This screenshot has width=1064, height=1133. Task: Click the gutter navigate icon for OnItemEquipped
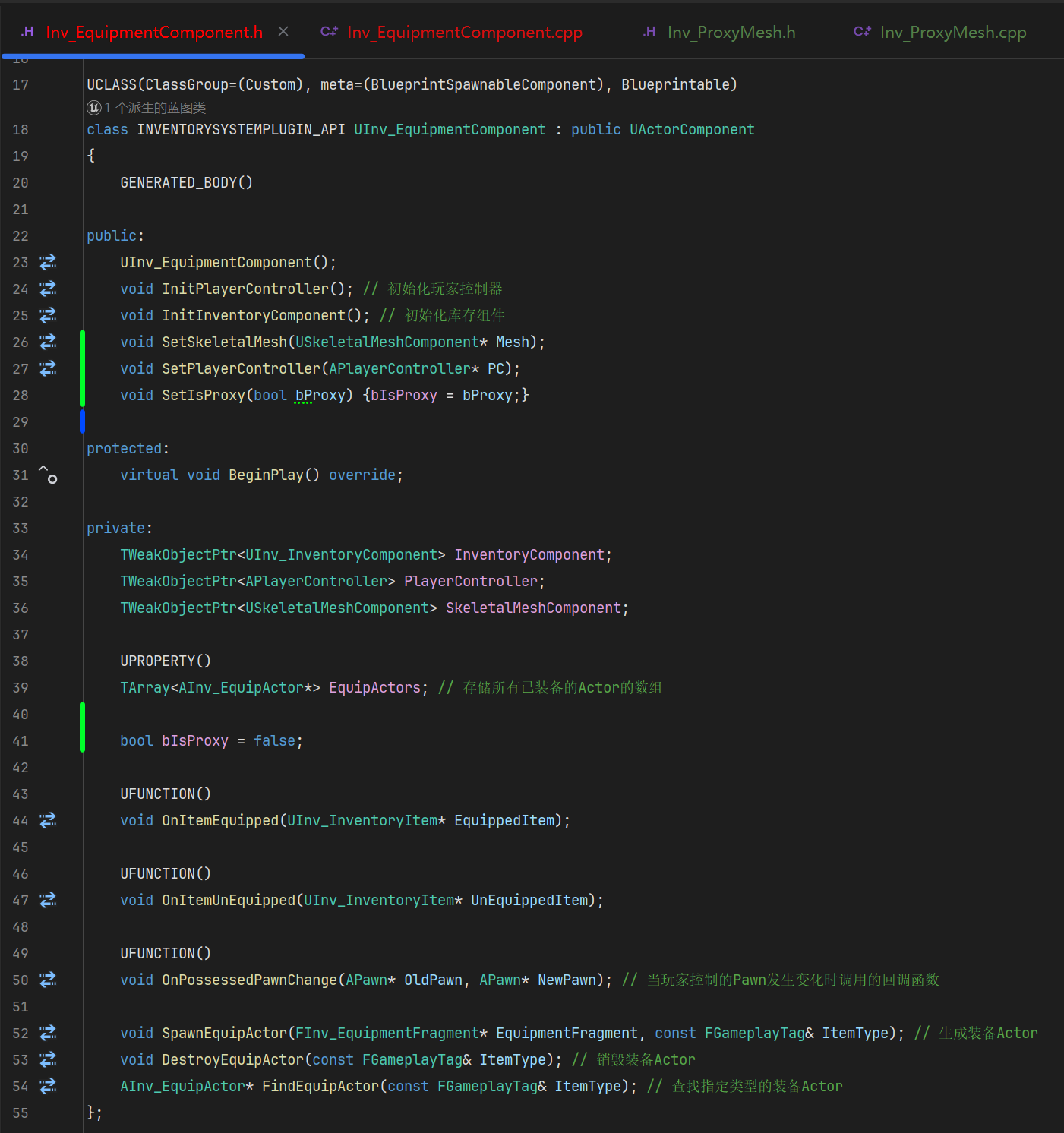coord(48,820)
